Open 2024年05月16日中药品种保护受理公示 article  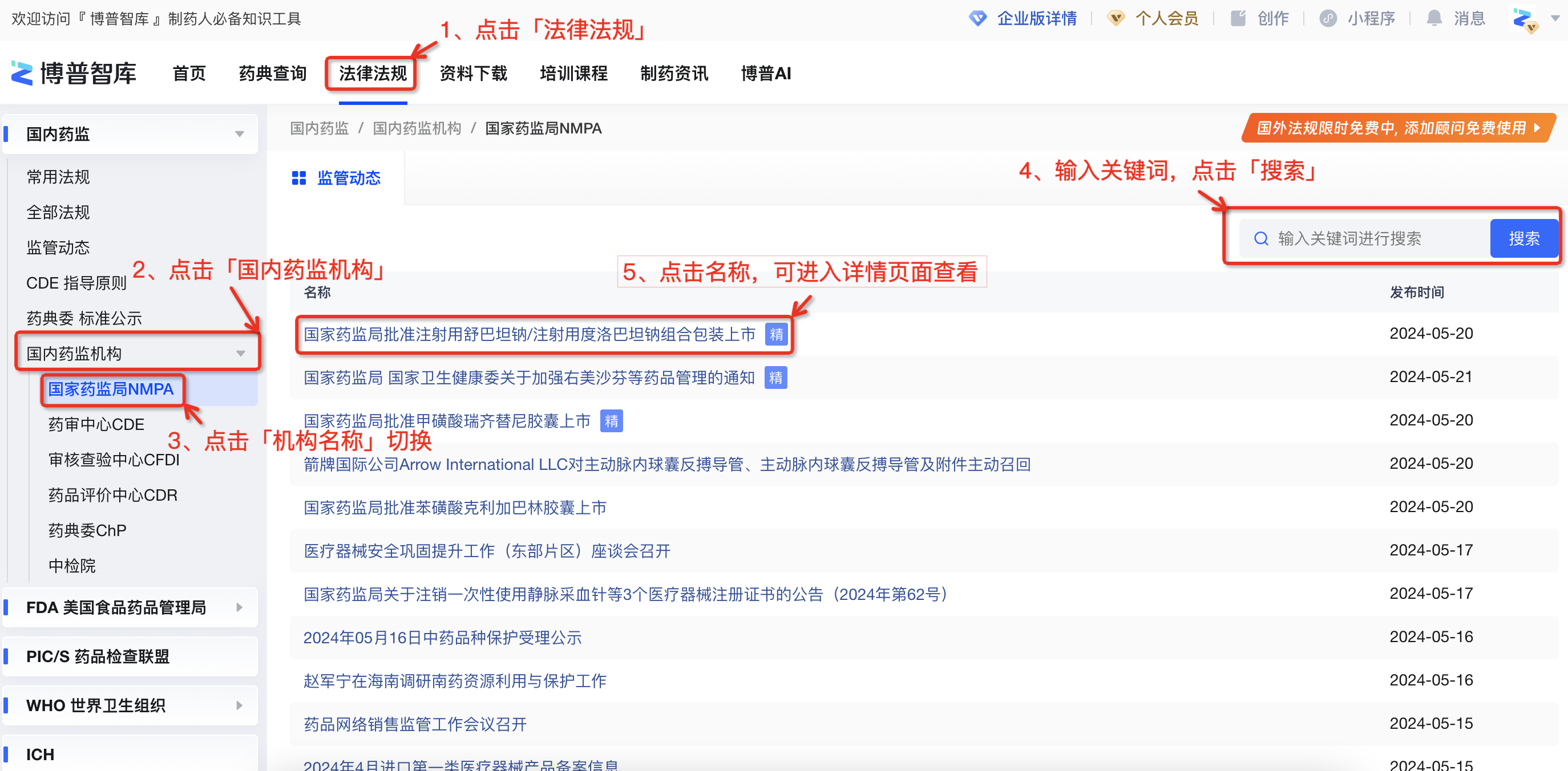click(443, 637)
